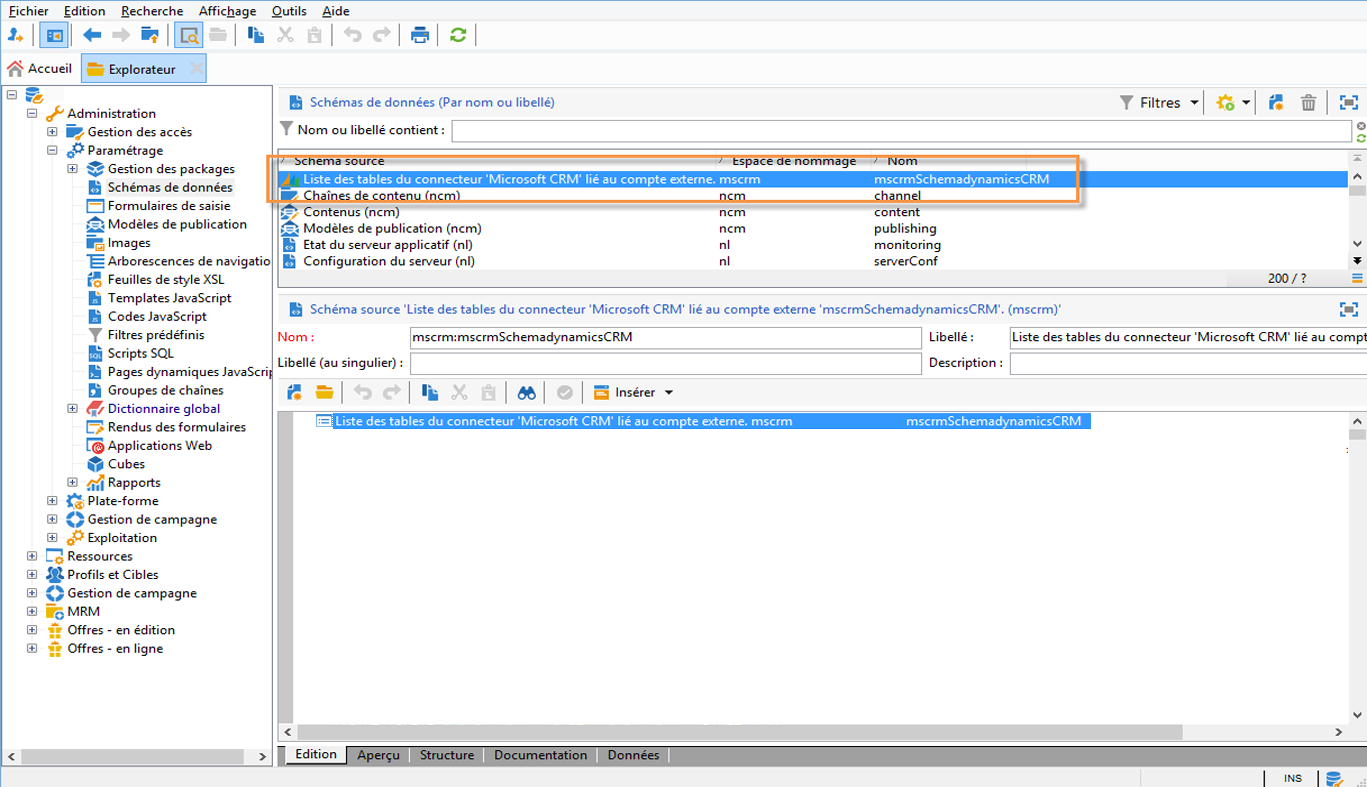Switch to the Aperçu tab
This screenshot has height=787, width=1367.
coord(378,755)
